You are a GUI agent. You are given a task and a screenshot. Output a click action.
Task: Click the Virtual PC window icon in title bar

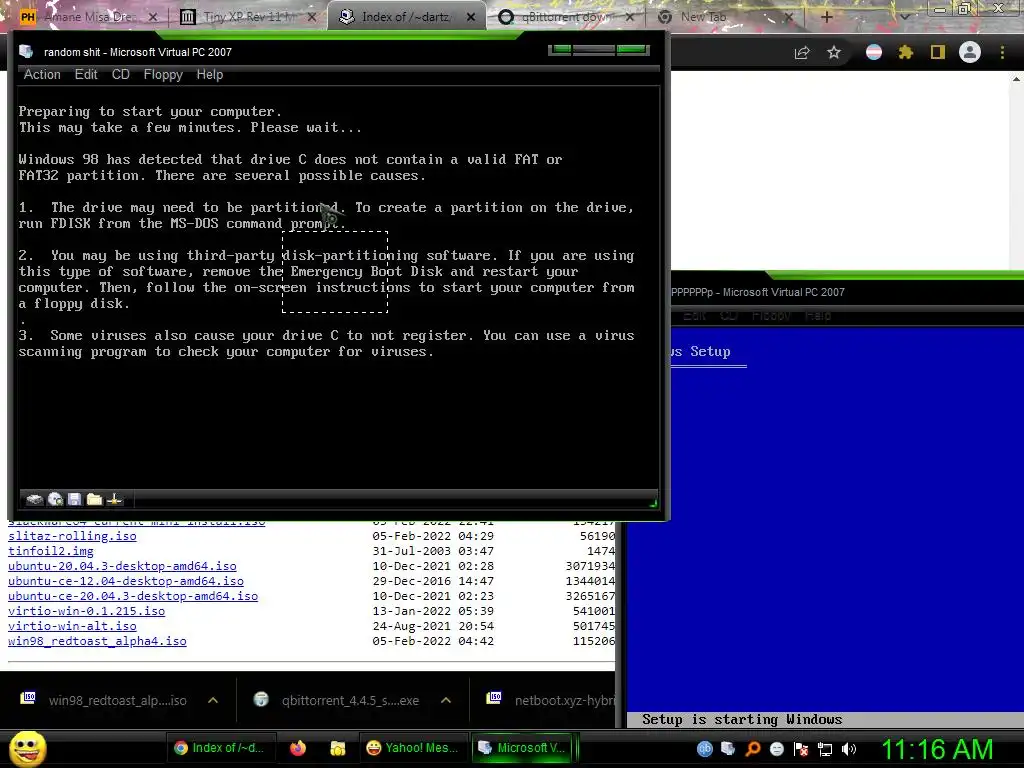tap(26, 52)
